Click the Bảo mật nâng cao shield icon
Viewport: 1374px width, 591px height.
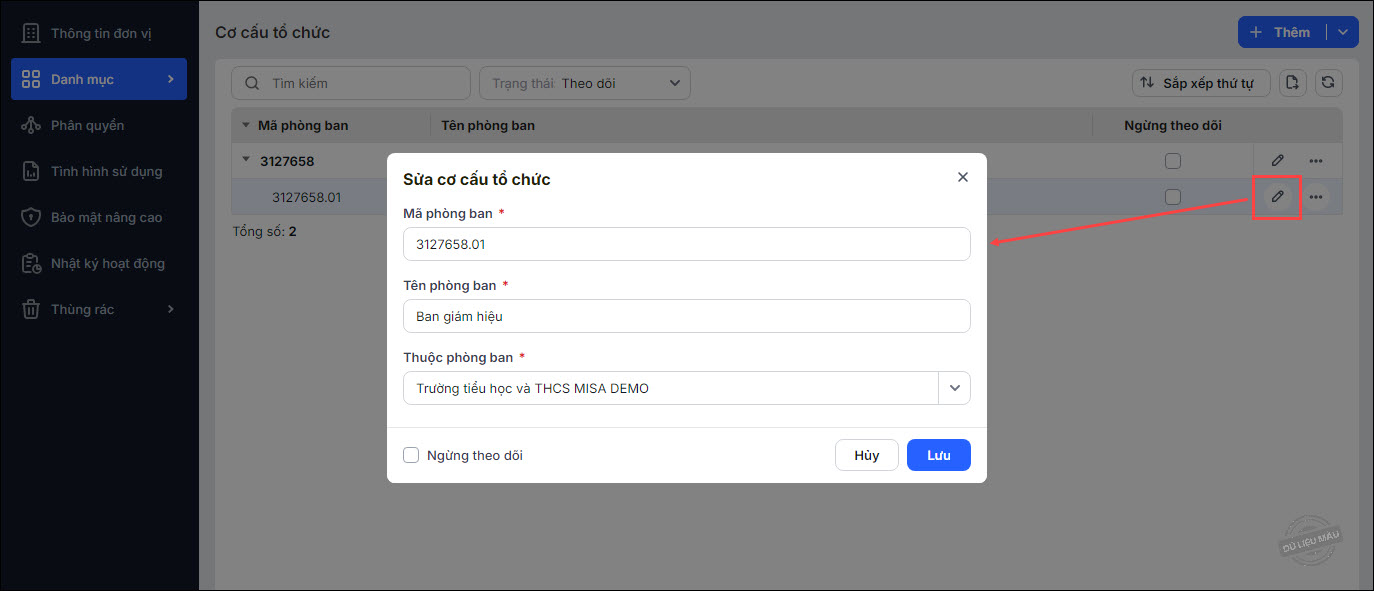point(31,217)
